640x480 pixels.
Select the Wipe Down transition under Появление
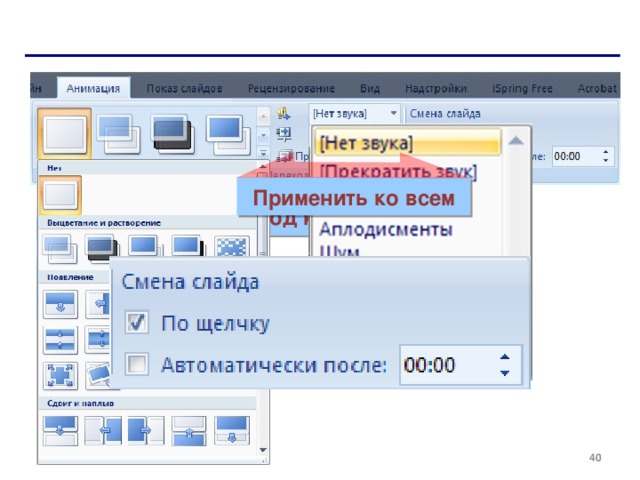coord(60,304)
